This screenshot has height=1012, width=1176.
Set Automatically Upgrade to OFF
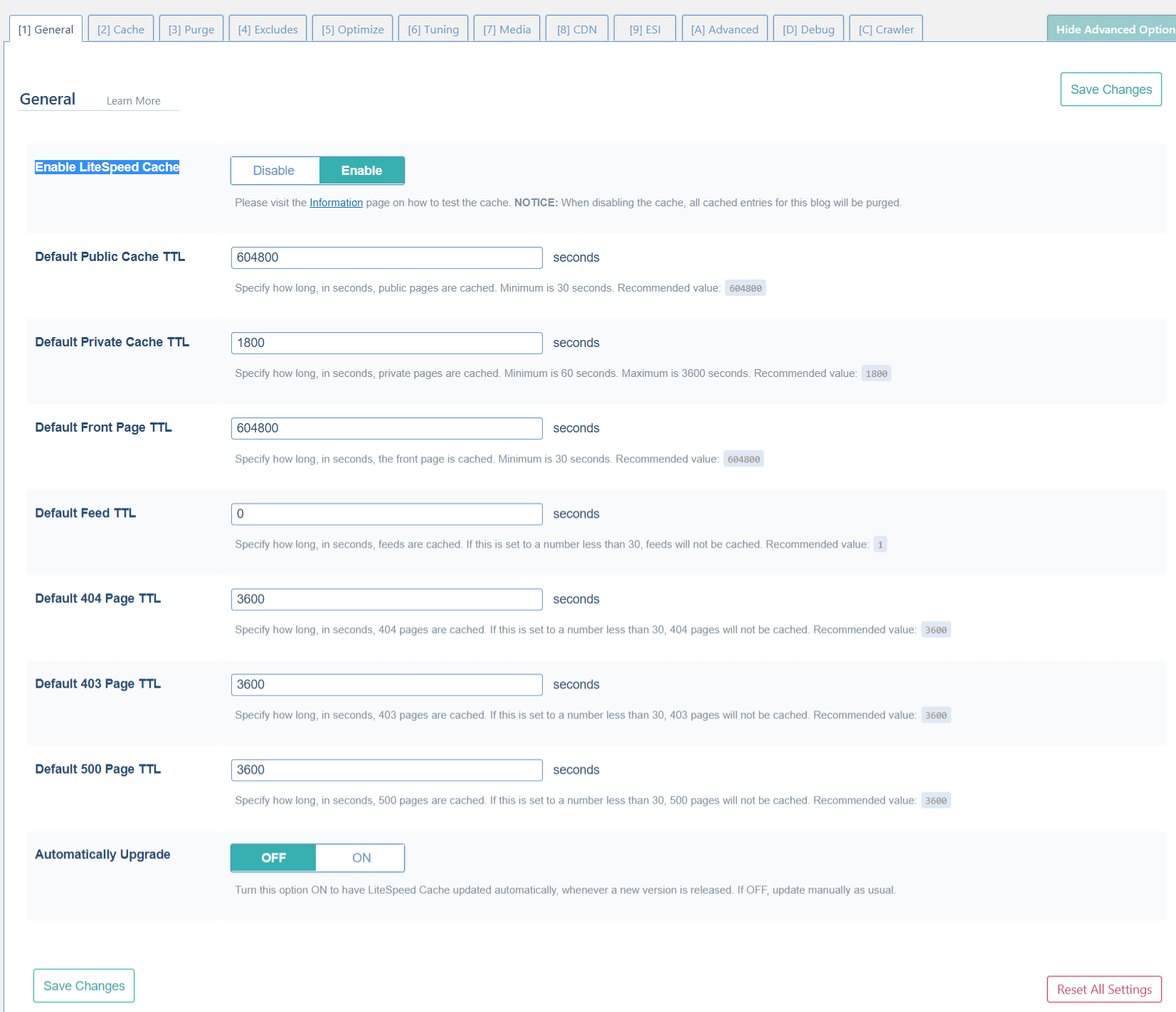pyautogui.click(x=273, y=858)
